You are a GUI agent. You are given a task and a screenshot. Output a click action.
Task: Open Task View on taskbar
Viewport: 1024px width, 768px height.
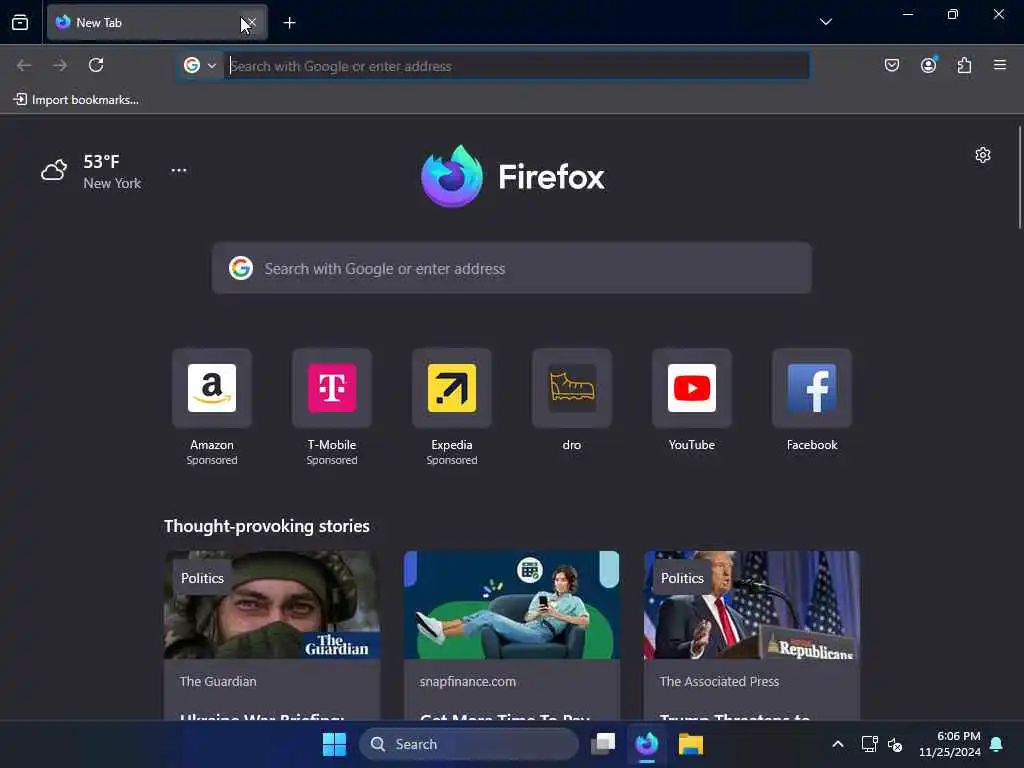pyautogui.click(x=603, y=744)
